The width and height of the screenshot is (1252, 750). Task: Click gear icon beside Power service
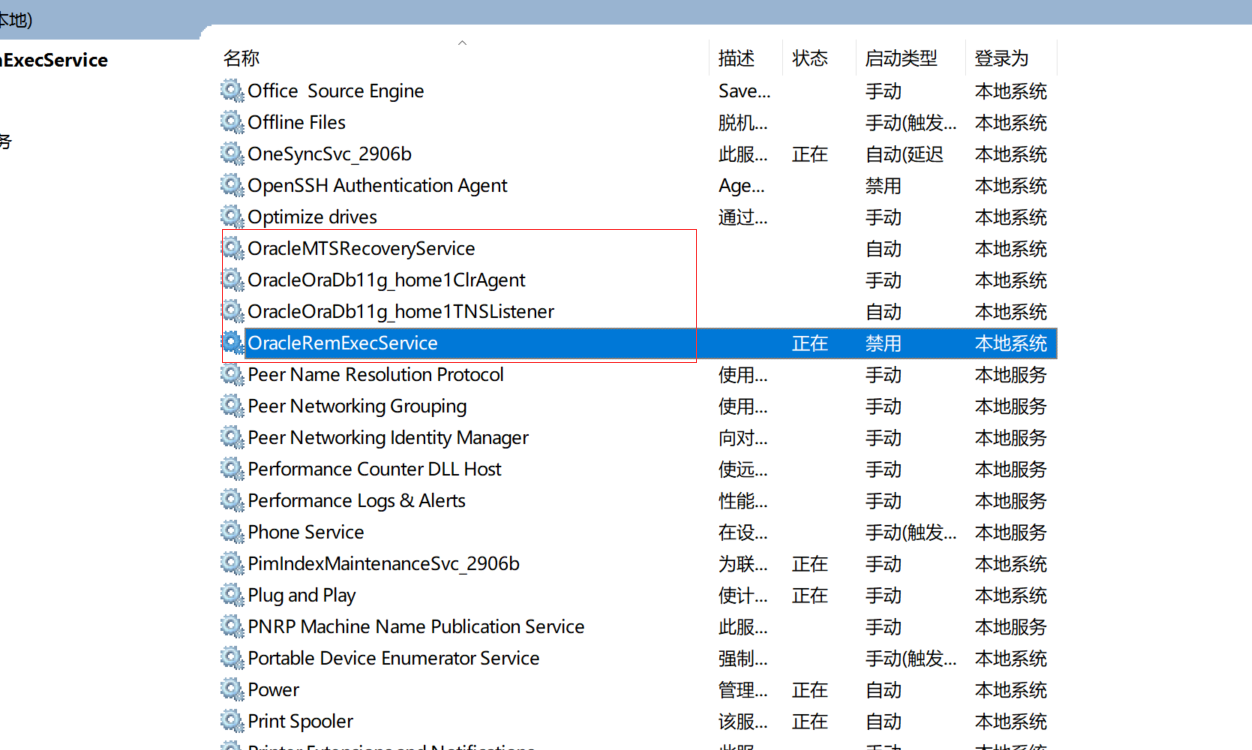point(232,690)
